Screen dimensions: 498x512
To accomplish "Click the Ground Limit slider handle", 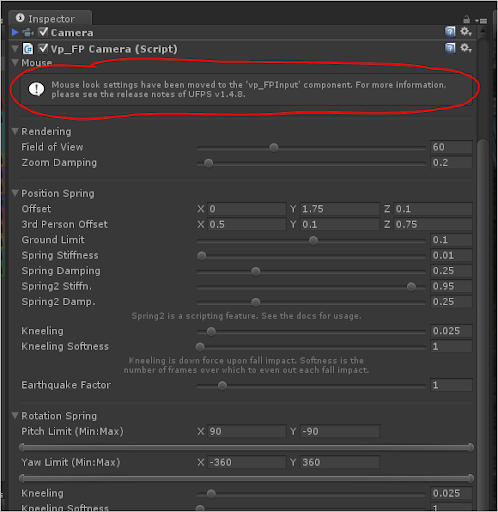I will (x=313, y=240).
